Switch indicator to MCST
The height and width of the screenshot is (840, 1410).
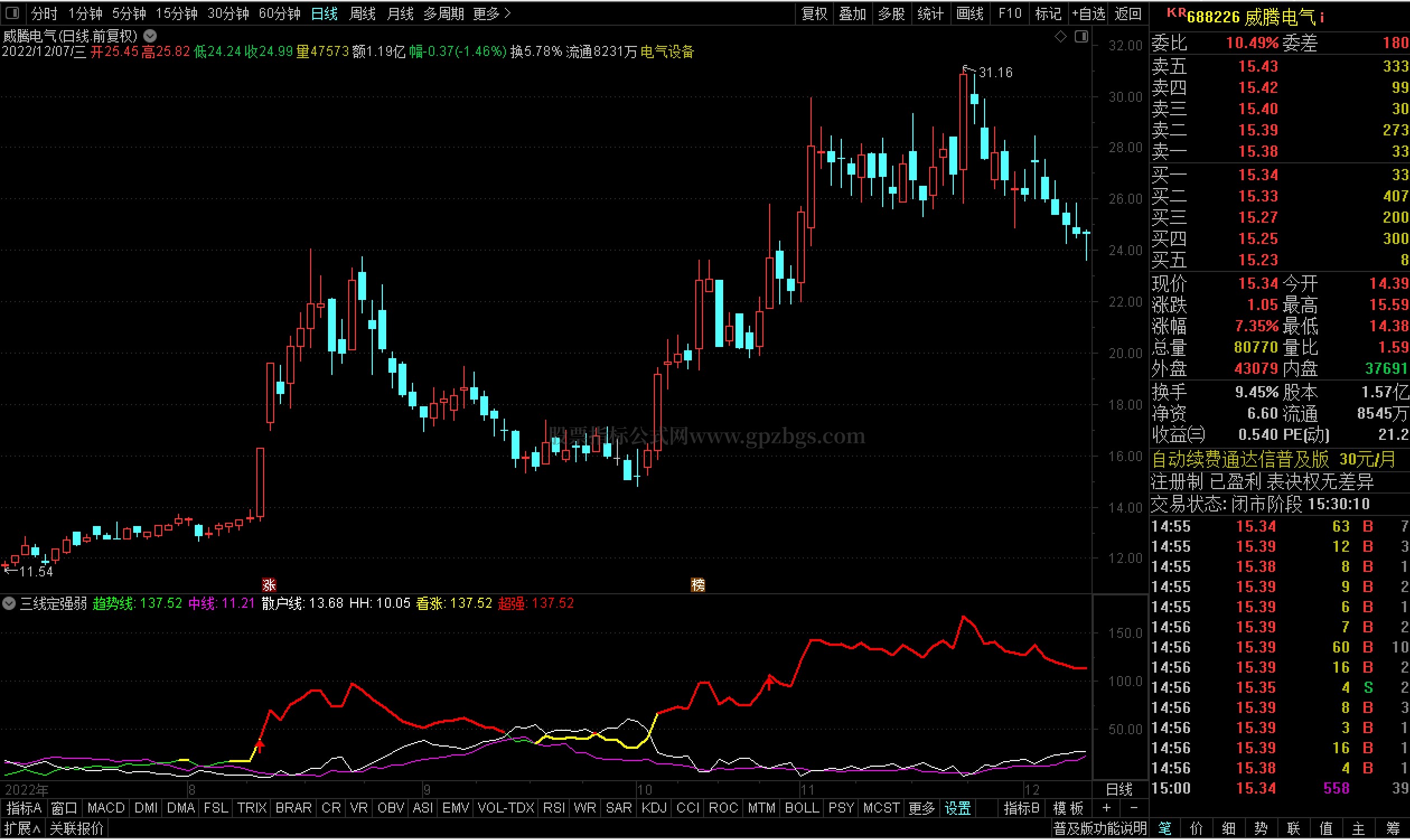[882, 808]
